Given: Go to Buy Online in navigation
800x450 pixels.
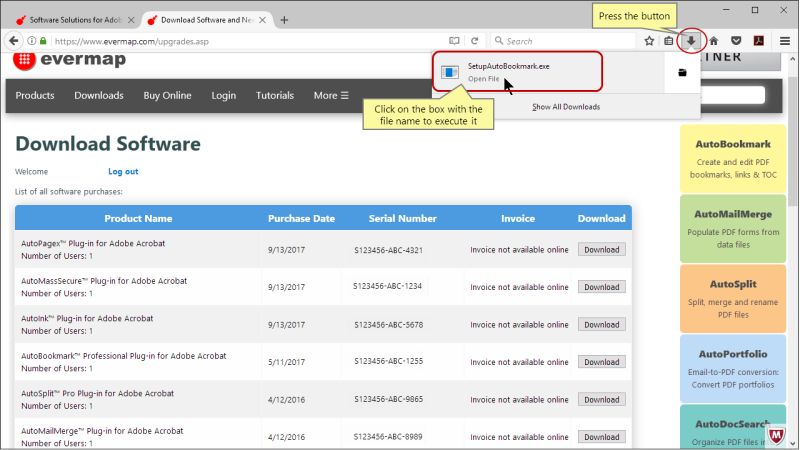Looking at the screenshot, I should (x=167, y=95).
